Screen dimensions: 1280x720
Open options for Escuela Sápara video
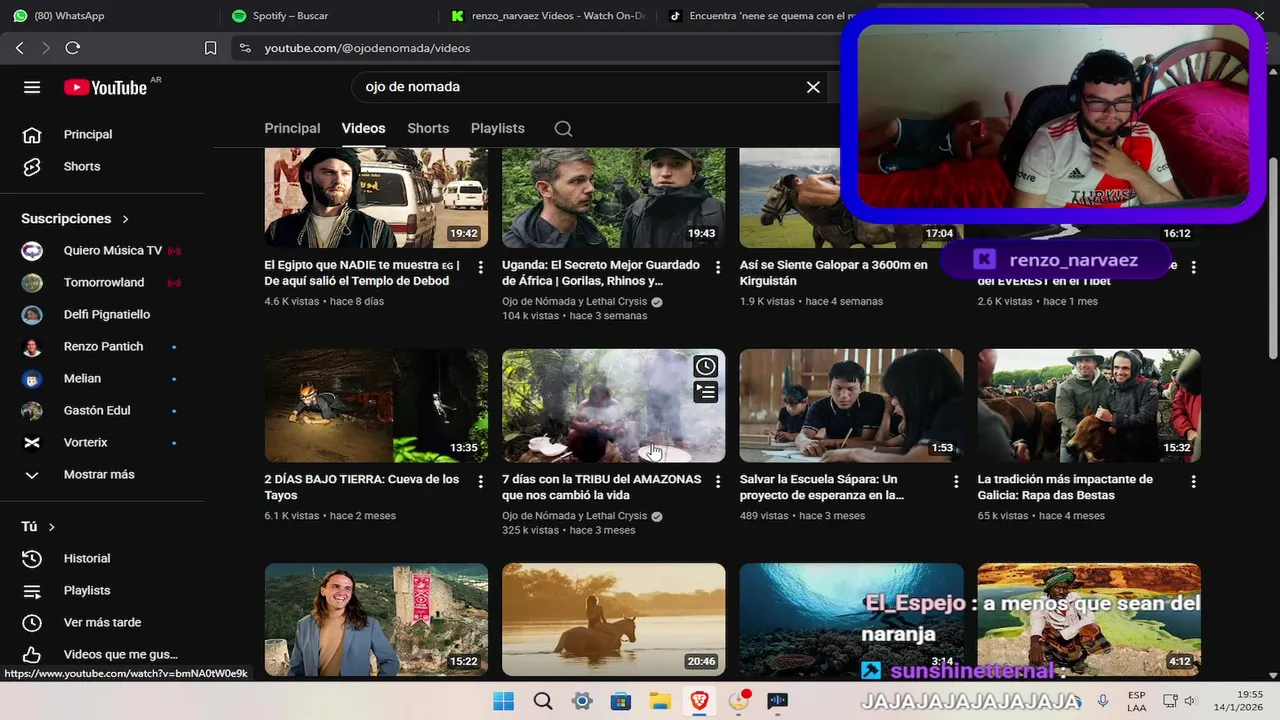(956, 481)
